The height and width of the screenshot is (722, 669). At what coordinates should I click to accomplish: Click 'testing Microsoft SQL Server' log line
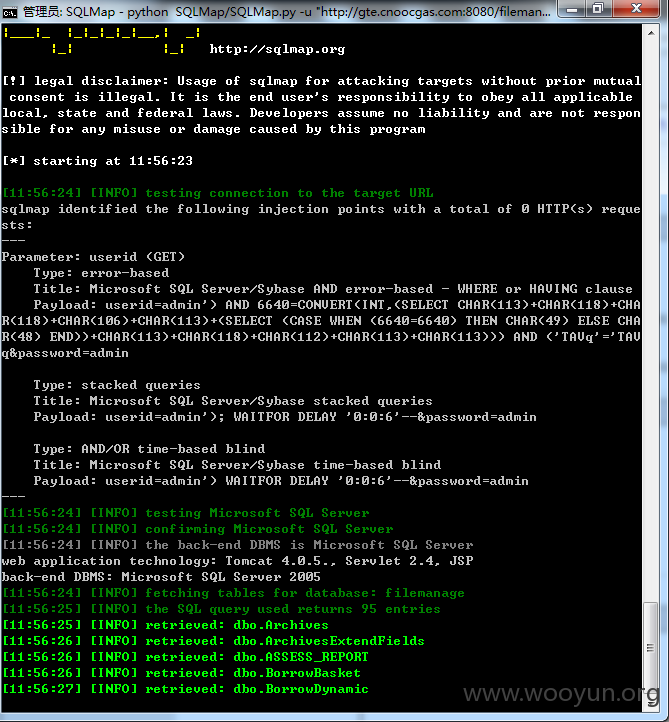point(186,513)
